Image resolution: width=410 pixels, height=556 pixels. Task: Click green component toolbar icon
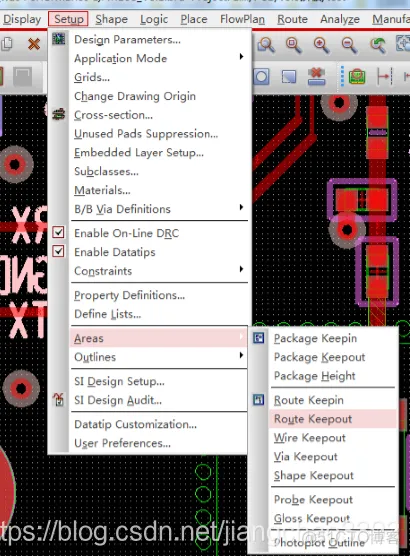[x=357, y=77]
